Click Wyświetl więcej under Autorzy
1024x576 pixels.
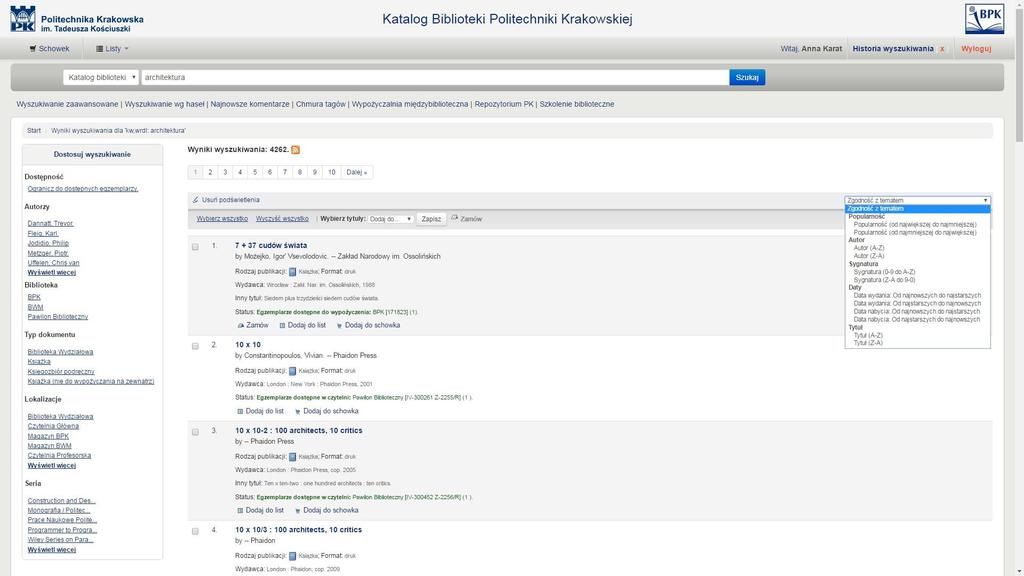(x=52, y=272)
